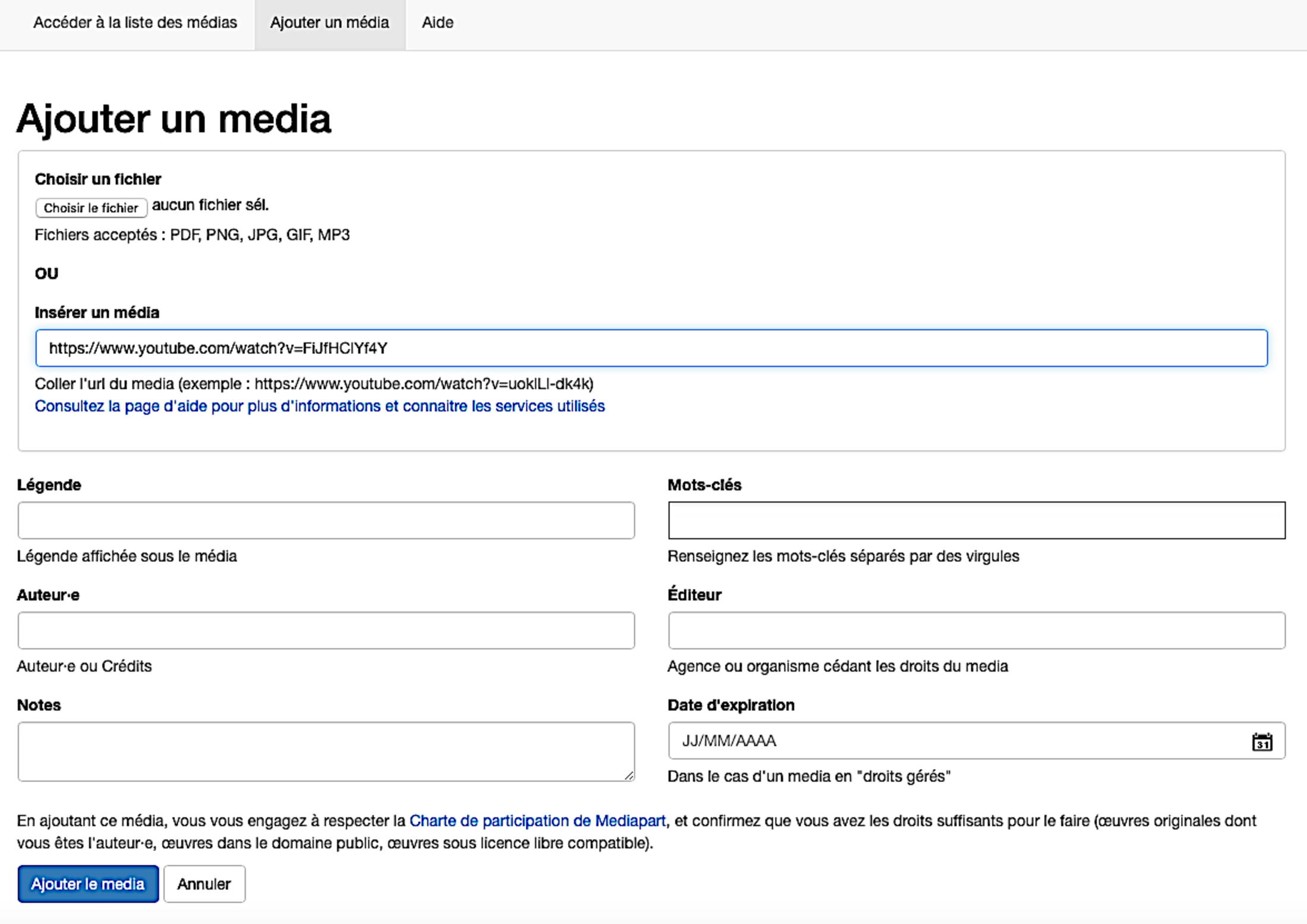Click into the Éditeur field
The width and height of the screenshot is (1307, 924).
click(976, 630)
